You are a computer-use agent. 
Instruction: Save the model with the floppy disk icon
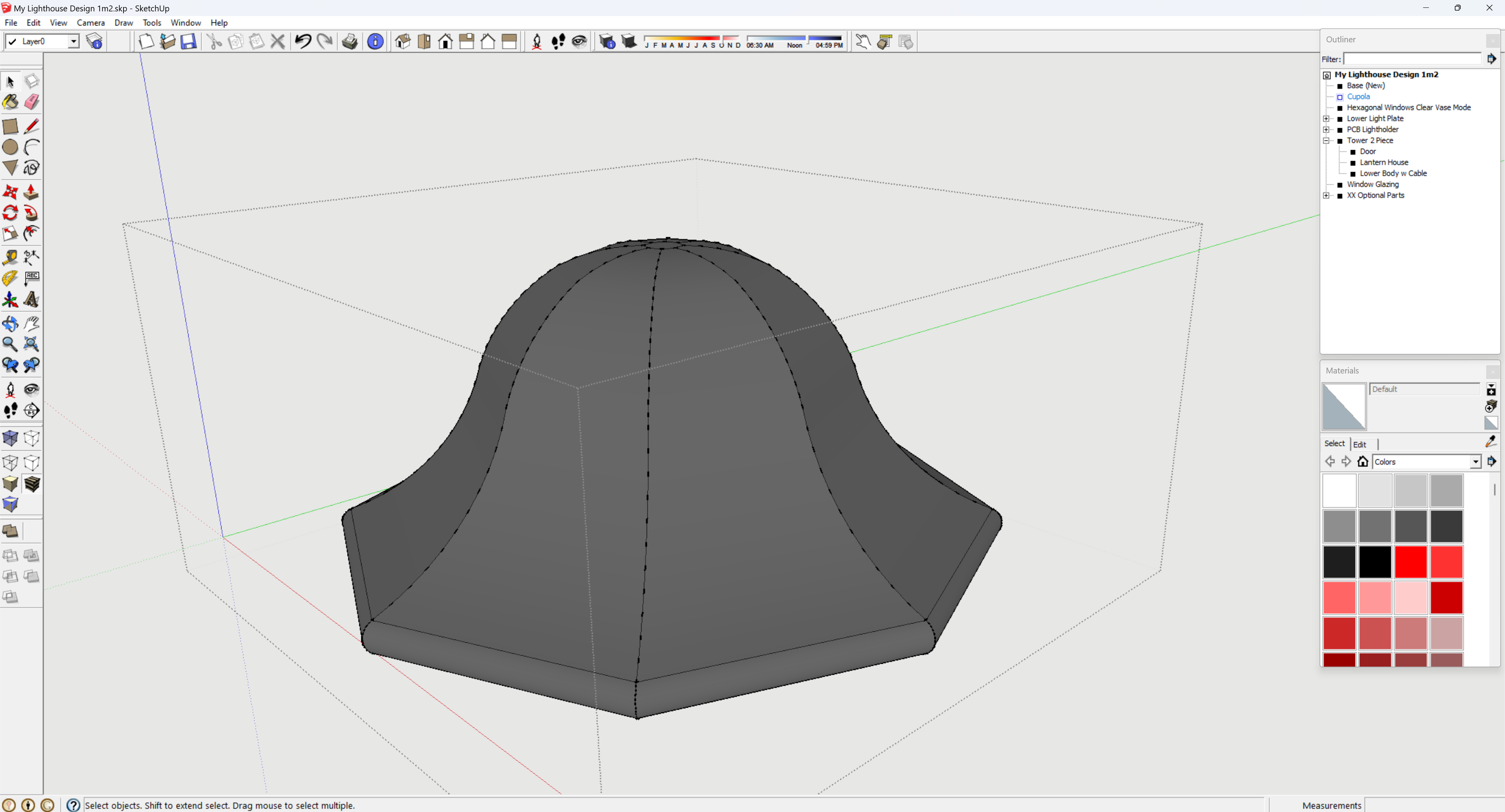pos(188,42)
